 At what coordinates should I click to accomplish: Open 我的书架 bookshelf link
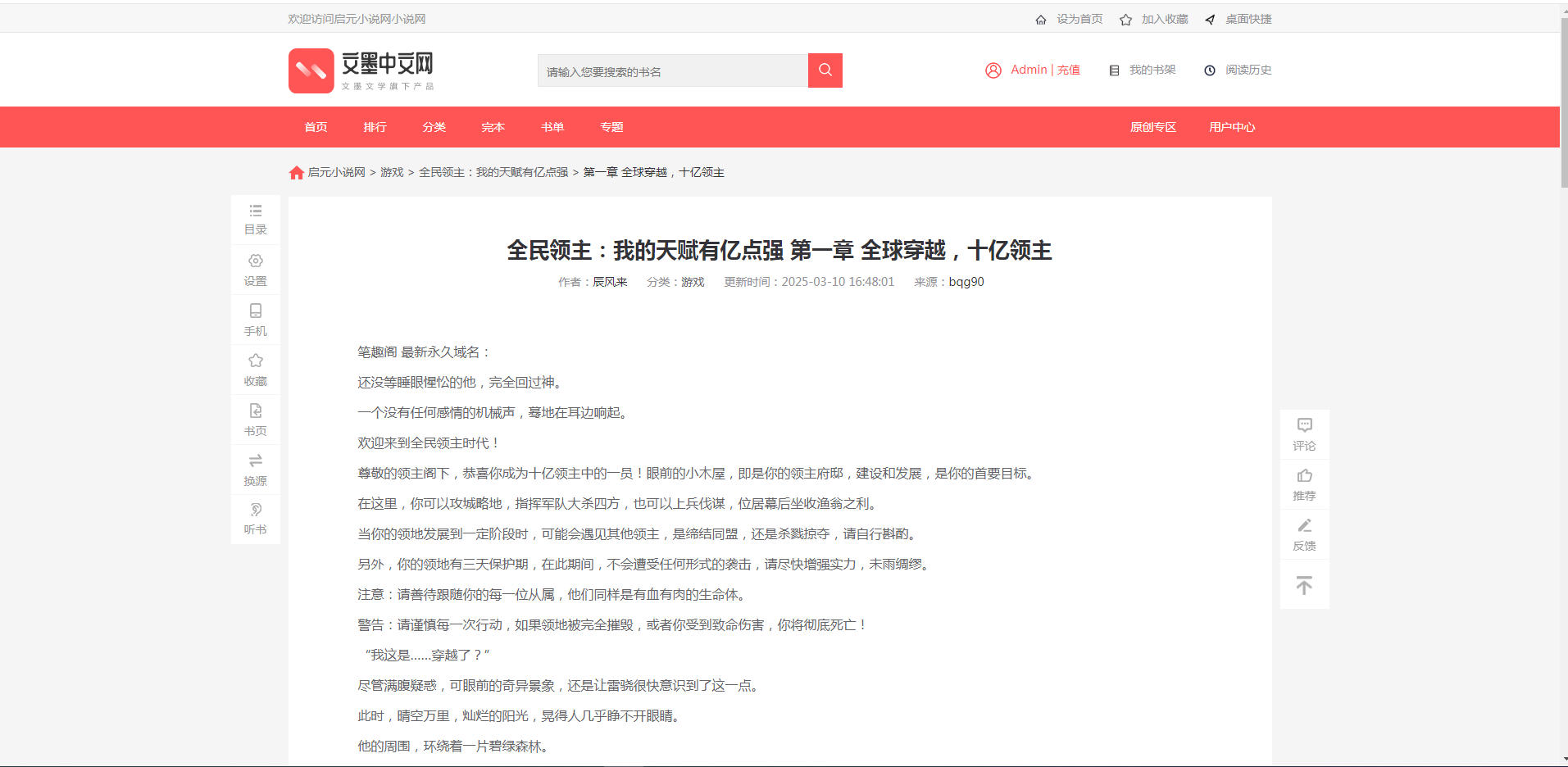(x=1152, y=70)
